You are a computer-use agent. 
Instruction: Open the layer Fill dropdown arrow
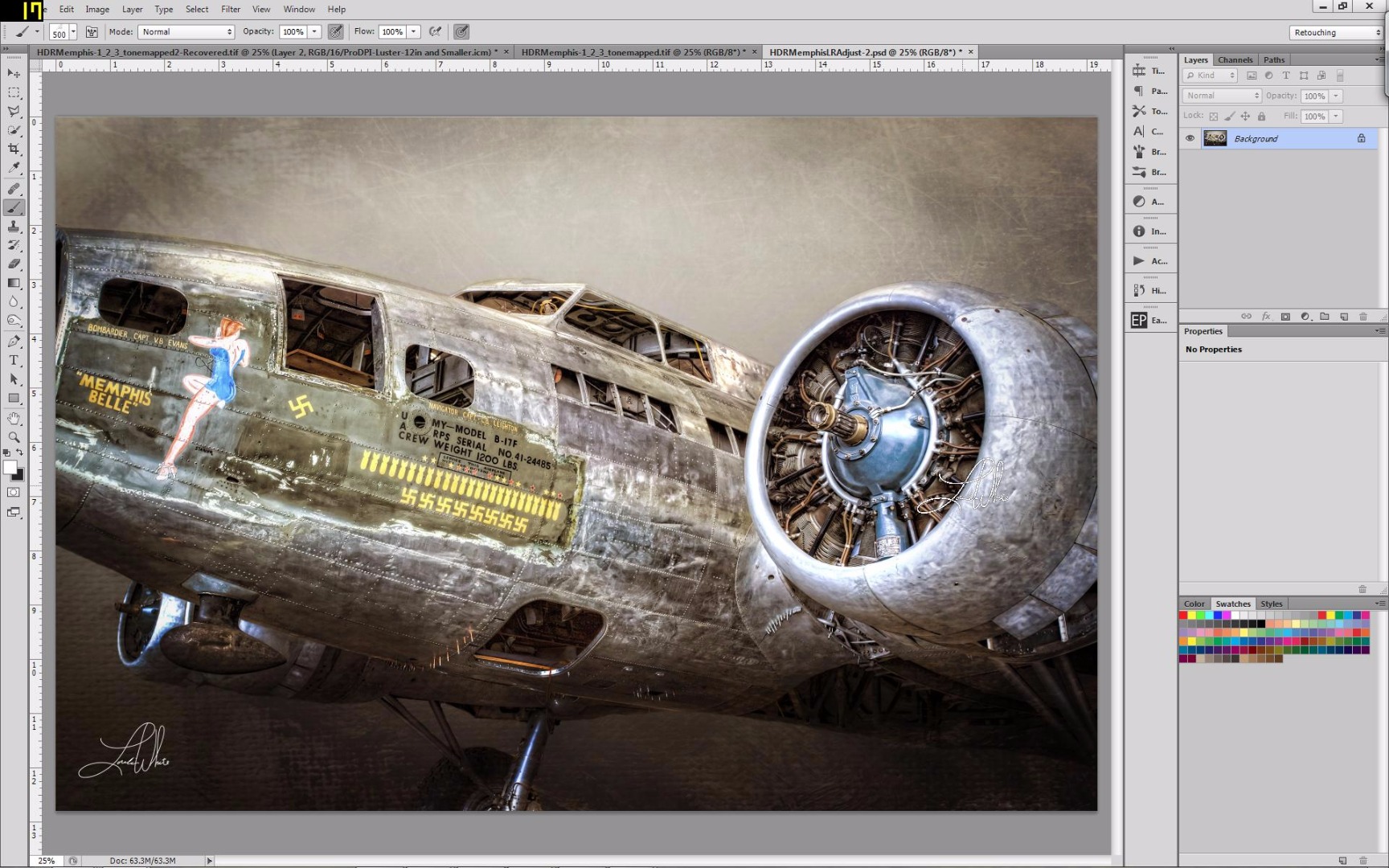tap(1336, 117)
